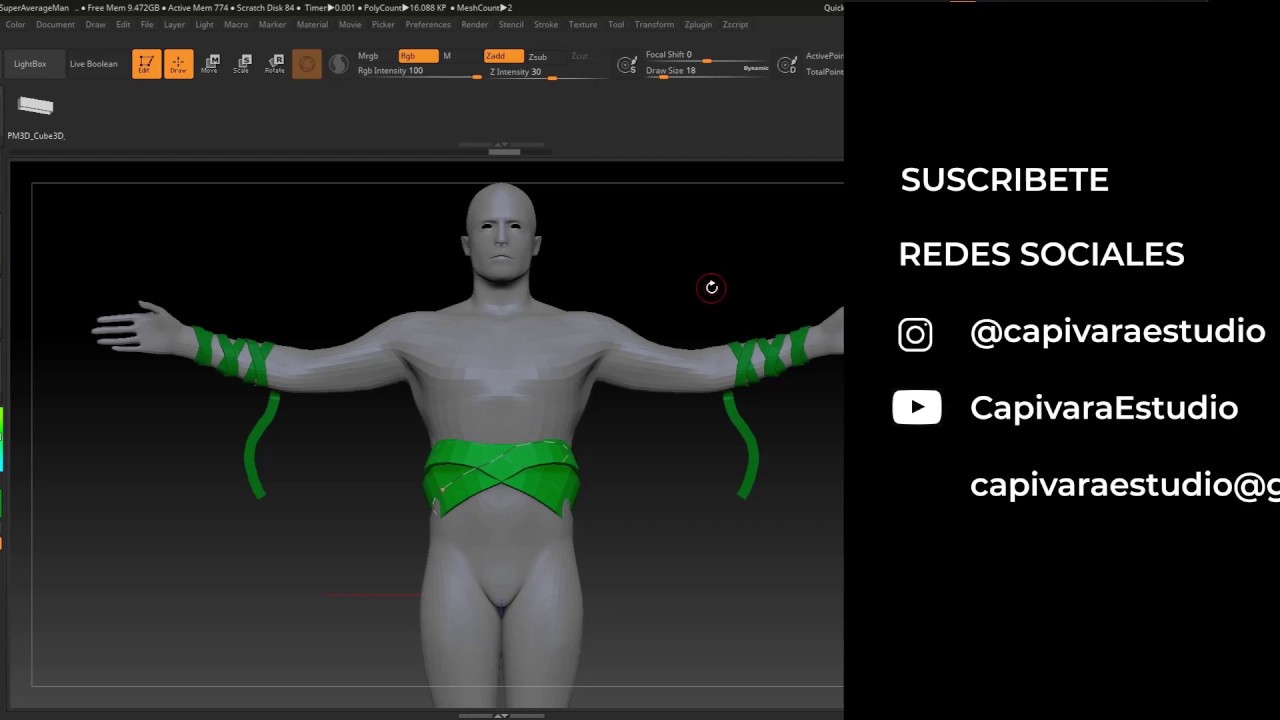Viewport: 1280px width, 720px height.
Task: Click the CapivaraEstudio YouTube channel name
Action: coord(1104,408)
